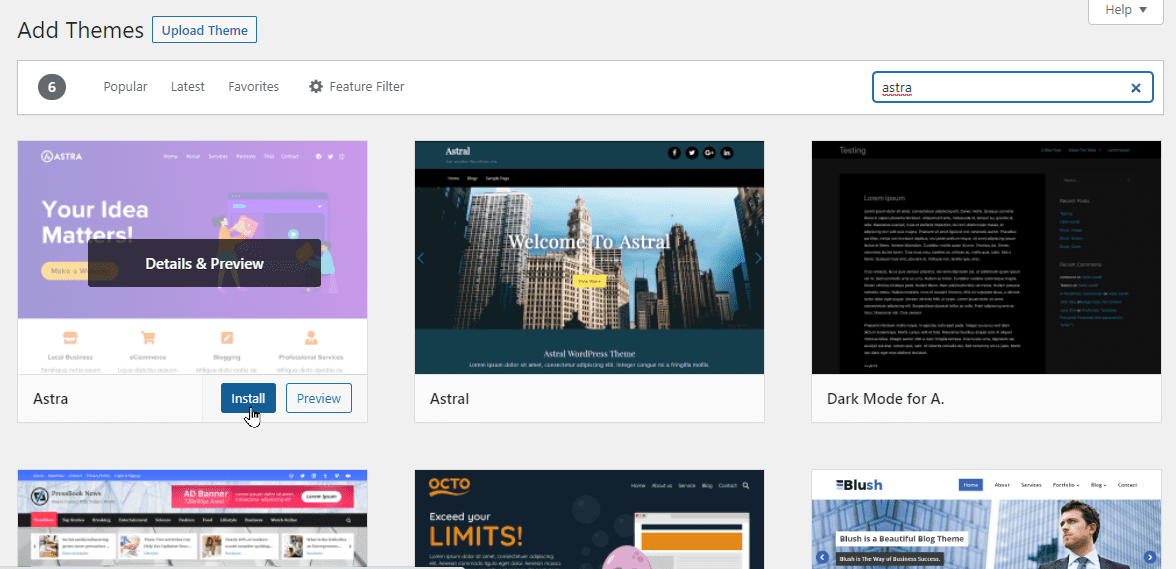Switch to the Popular tab
Screen dimensions: 1176x569
coord(125,87)
